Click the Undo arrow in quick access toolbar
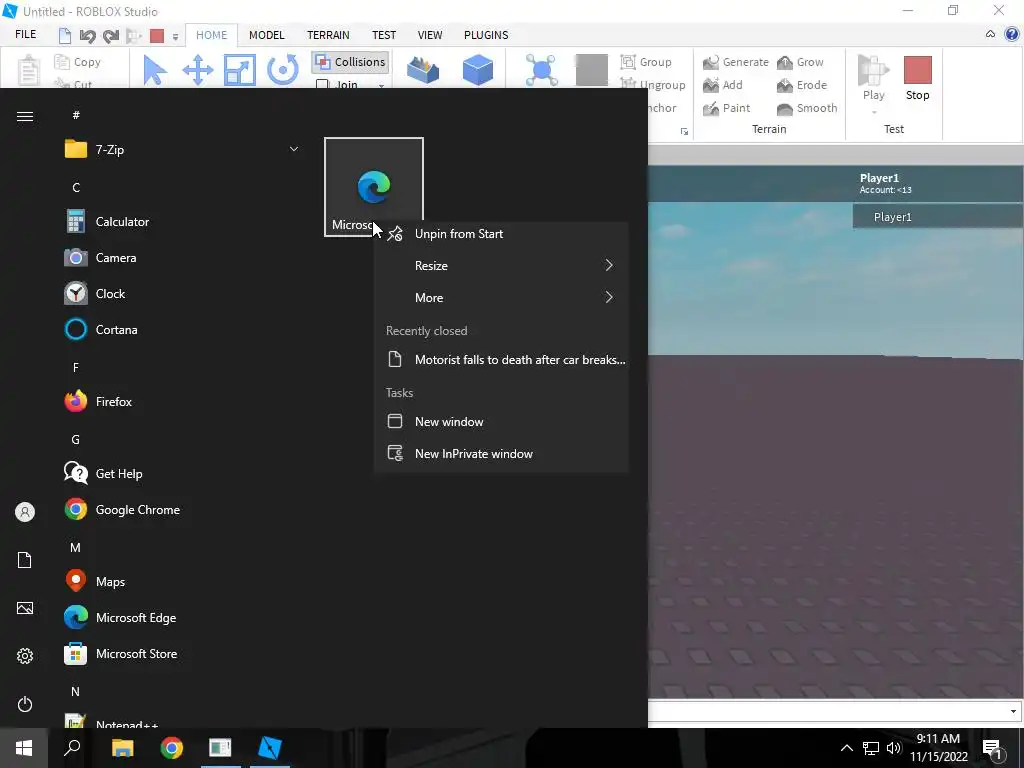1024x768 pixels. (x=88, y=36)
